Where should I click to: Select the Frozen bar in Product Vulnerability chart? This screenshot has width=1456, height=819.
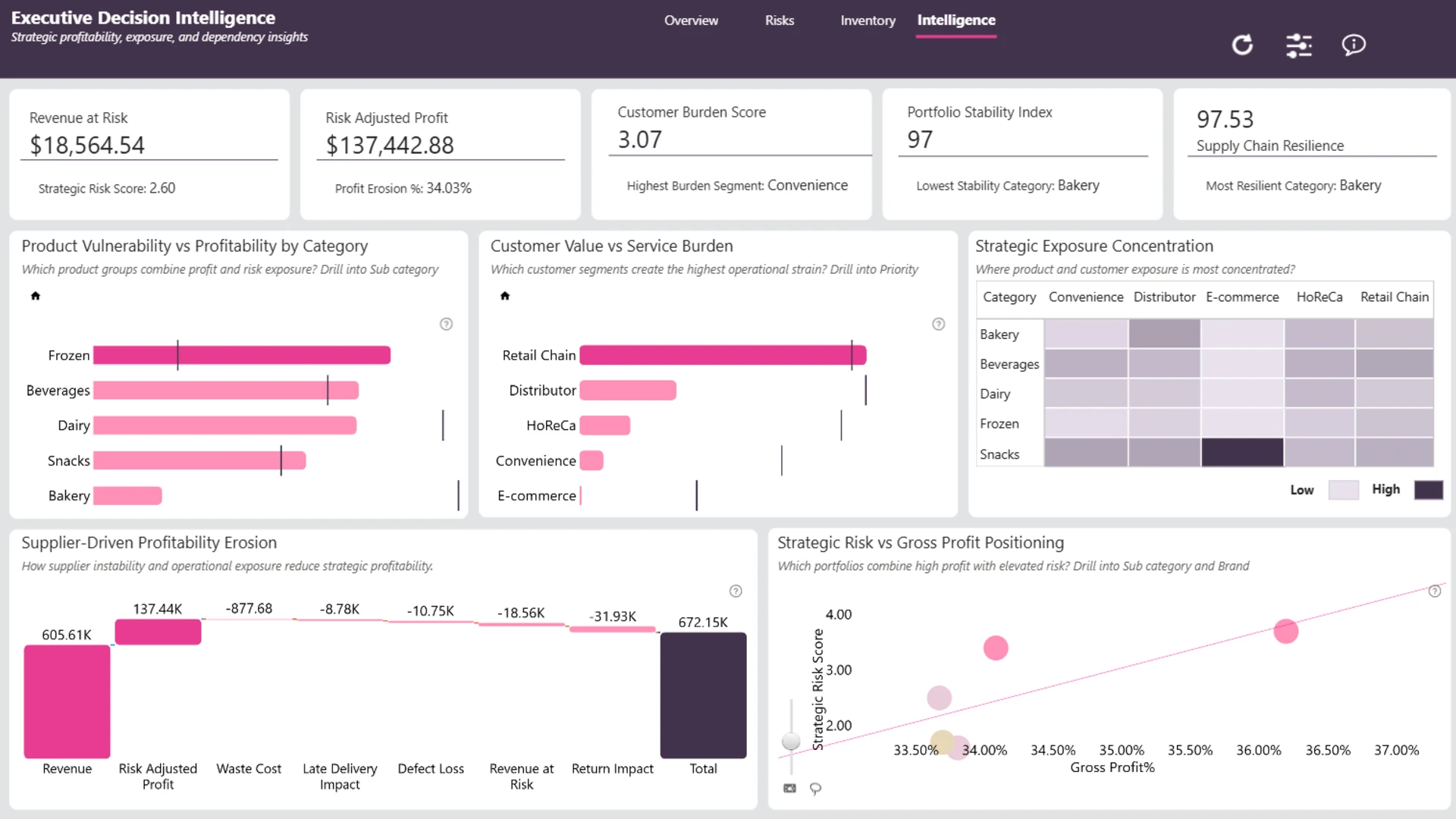pos(242,355)
